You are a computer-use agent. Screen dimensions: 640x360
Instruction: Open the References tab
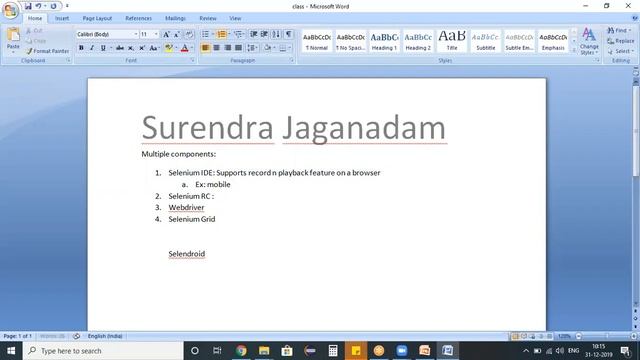(138, 18)
